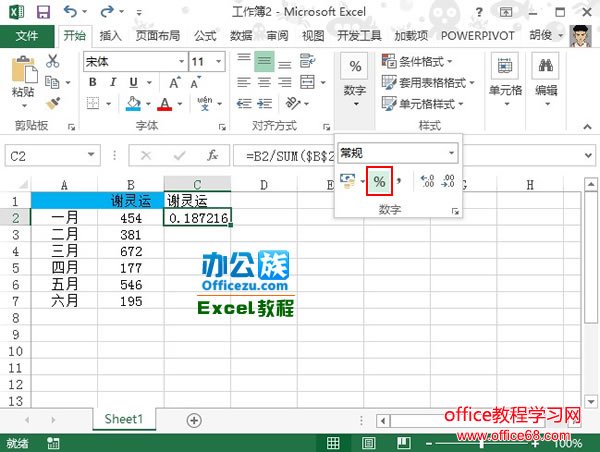The height and width of the screenshot is (452, 600).
Task: Undo the last action
Action: pyautogui.click(x=70, y=12)
